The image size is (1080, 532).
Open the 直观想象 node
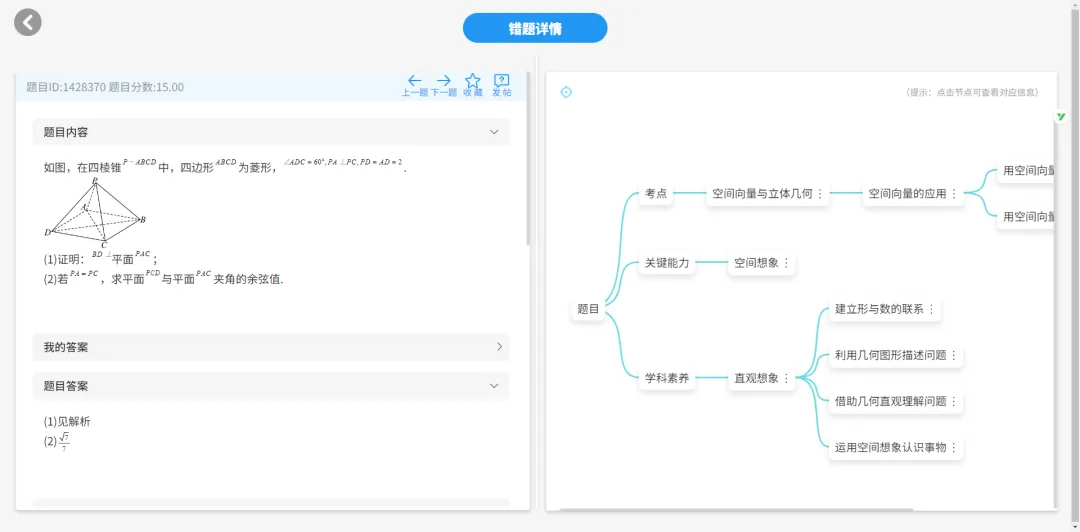coord(762,378)
